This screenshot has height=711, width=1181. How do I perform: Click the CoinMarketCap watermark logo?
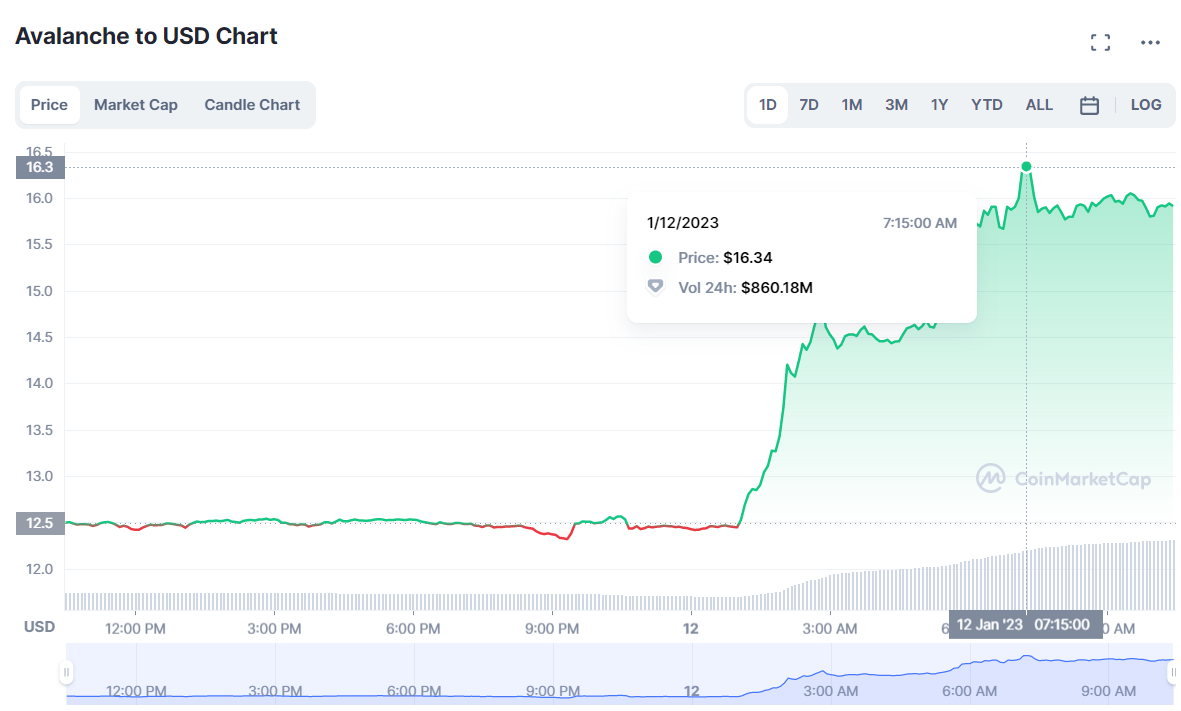[x=991, y=478]
